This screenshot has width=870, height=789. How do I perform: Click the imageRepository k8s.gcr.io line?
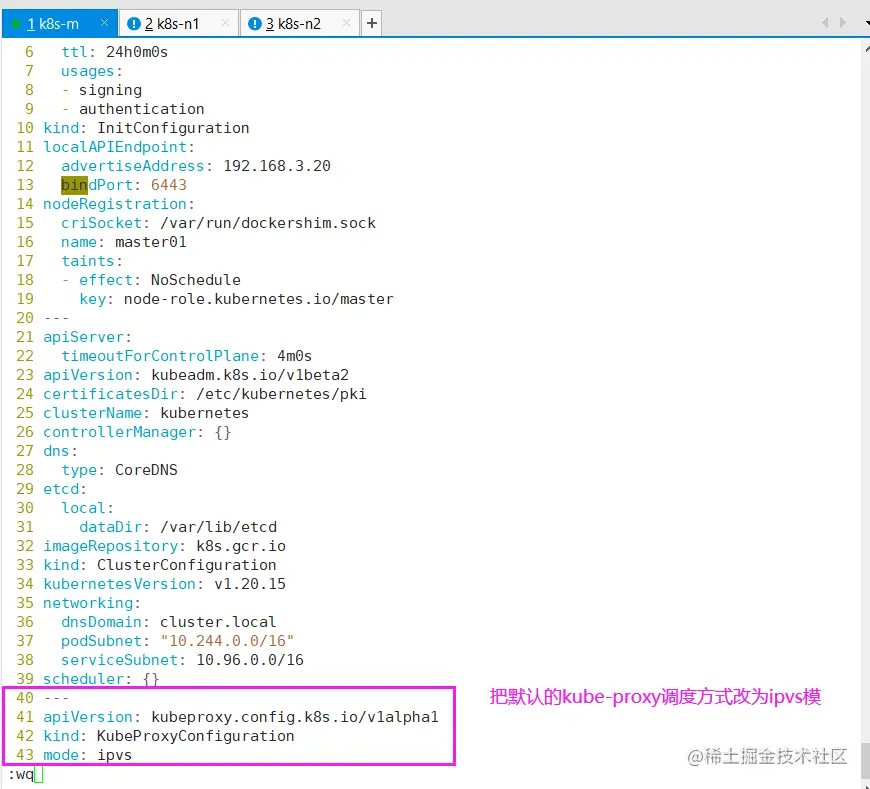tap(164, 545)
